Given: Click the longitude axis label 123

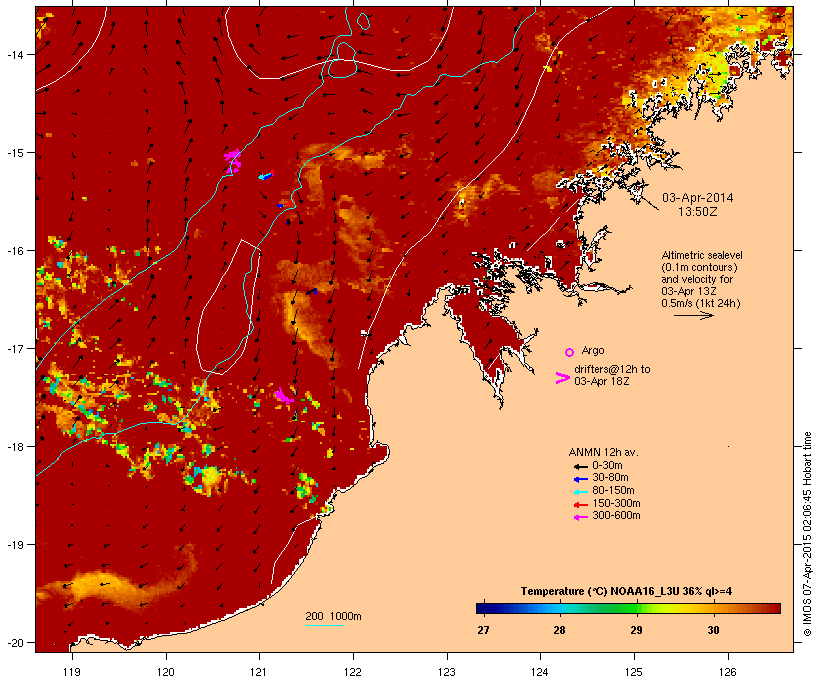Looking at the screenshot, I should coord(447,672).
